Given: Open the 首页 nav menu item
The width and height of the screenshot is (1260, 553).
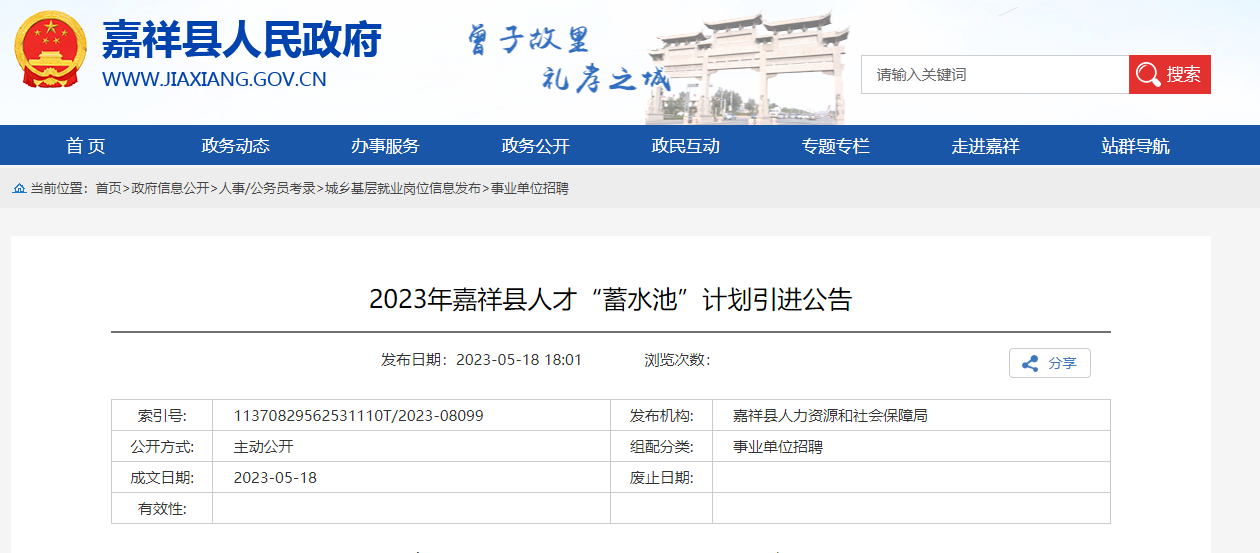Looking at the screenshot, I should [x=86, y=146].
